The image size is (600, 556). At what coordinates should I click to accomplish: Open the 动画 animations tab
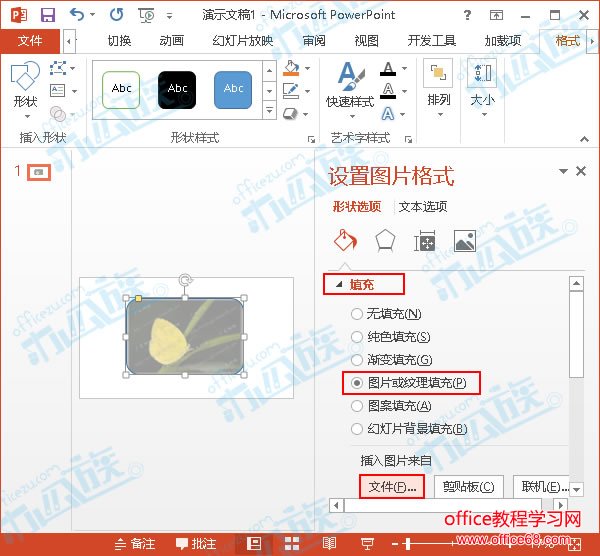[172, 41]
